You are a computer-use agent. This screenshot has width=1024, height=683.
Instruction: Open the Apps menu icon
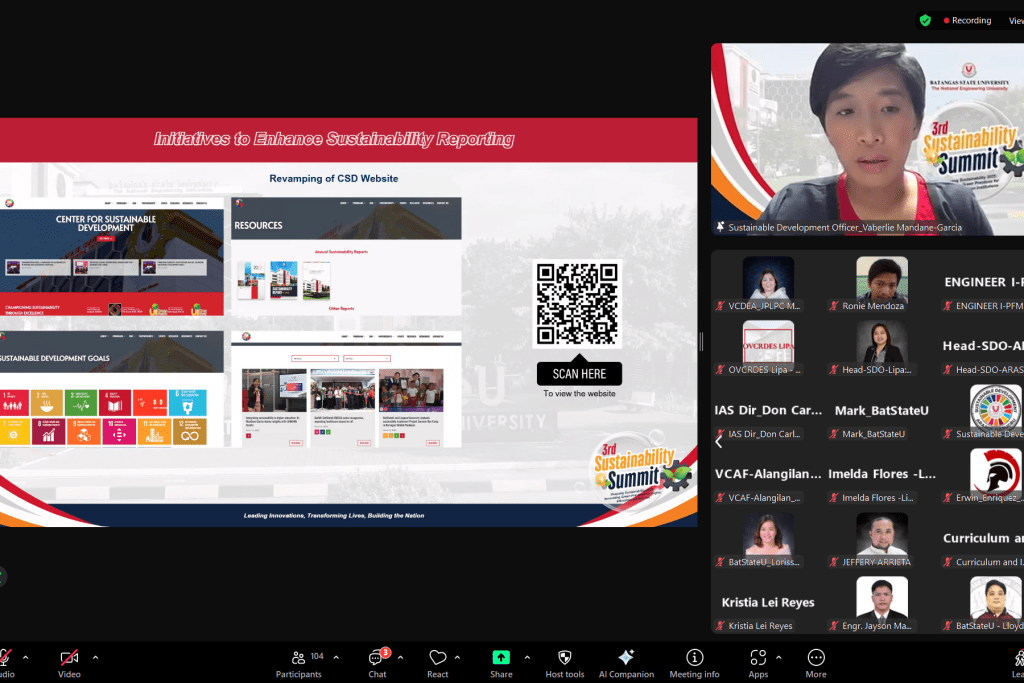pos(757,658)
